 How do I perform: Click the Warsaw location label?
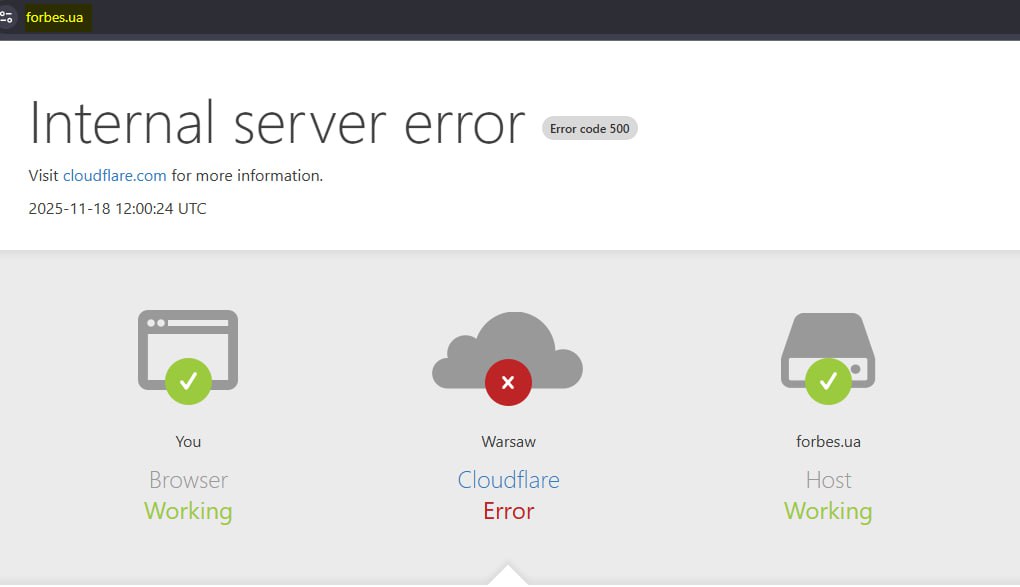coord(508,441)
